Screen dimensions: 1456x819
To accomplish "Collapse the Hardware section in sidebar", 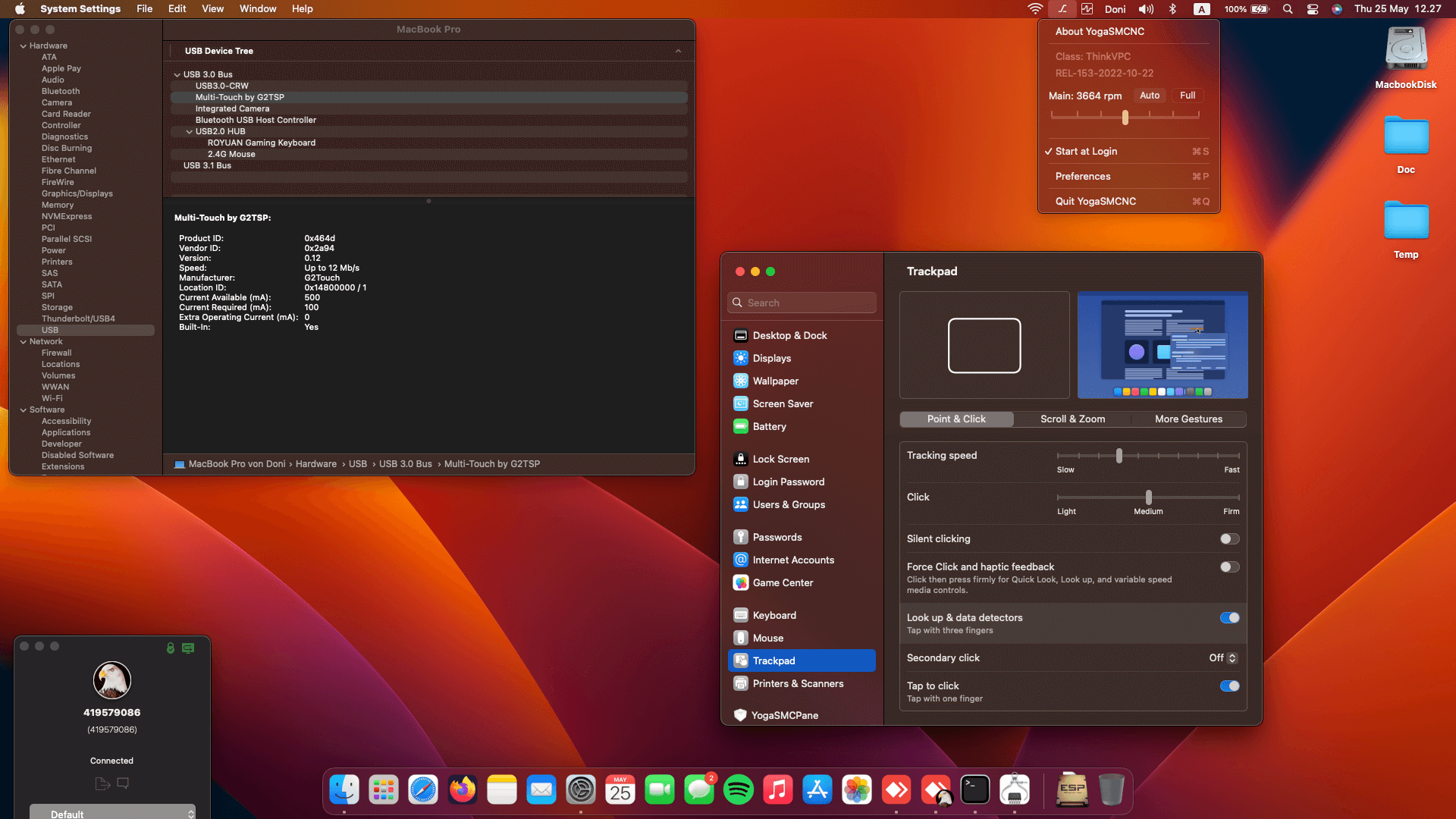I will (24, 46).
